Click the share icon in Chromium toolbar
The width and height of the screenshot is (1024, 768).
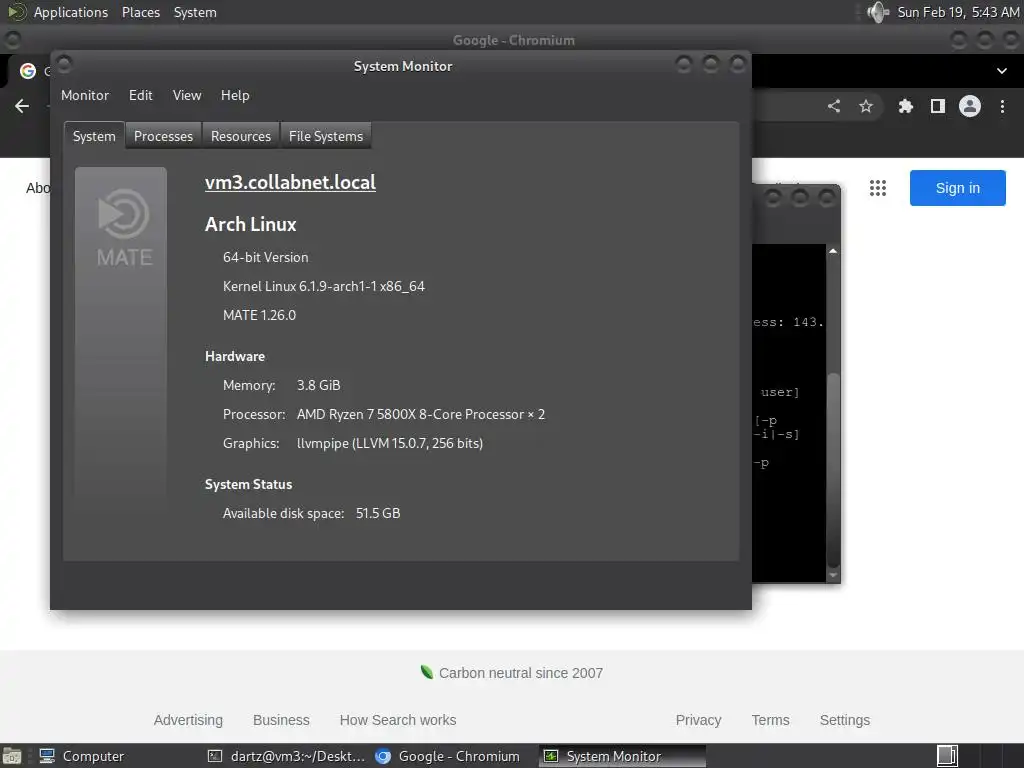pyautogui.click(x=834, y=106)
